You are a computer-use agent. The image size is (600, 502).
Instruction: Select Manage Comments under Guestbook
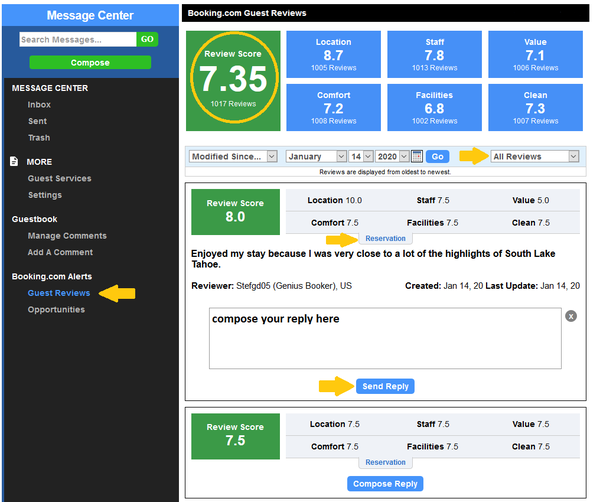(67, 236)
